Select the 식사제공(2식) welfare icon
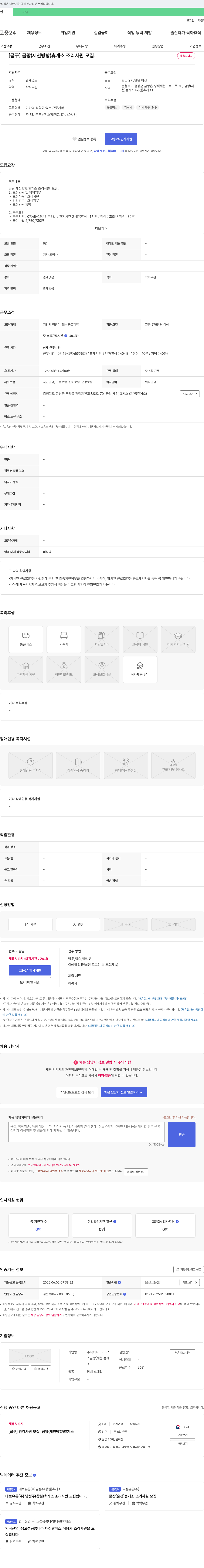This screenshot has height=1568, width=204. point(140,670)
